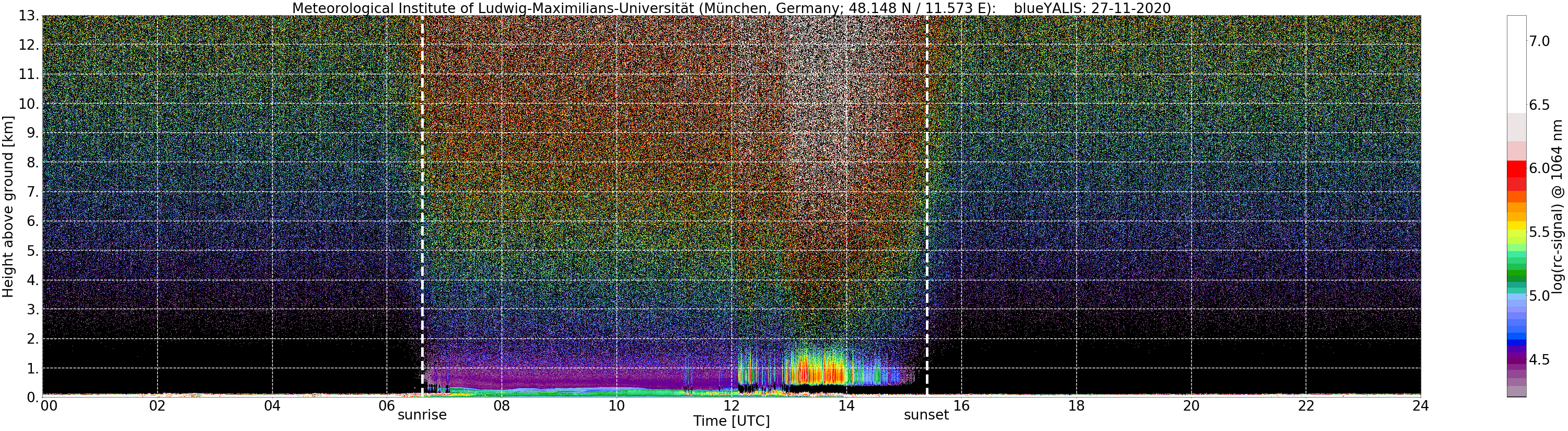Click the 14 time axis tick label
The height and width of the screenshot is (431, 1568).
pos(846,405)
